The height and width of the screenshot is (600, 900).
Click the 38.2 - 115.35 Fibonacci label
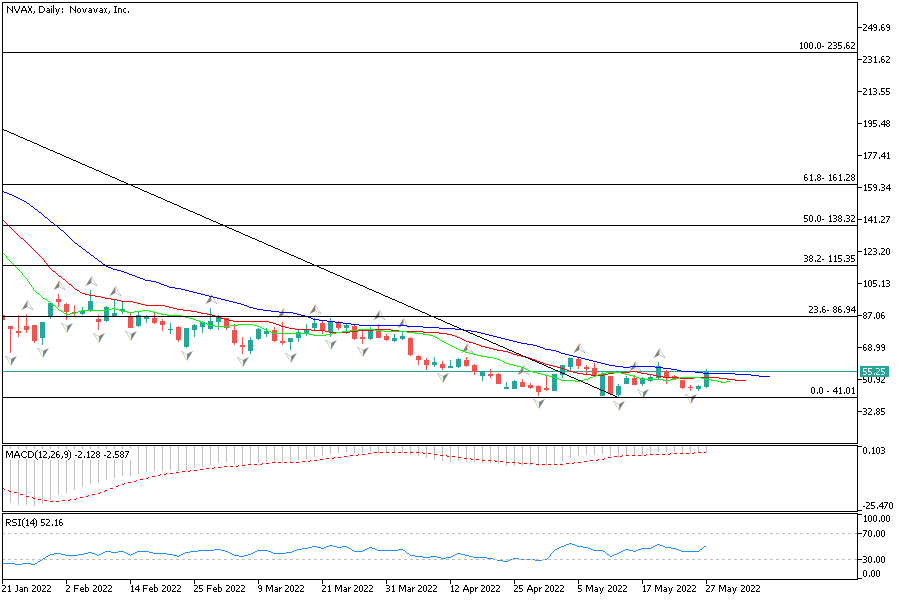tap(829, 259)
